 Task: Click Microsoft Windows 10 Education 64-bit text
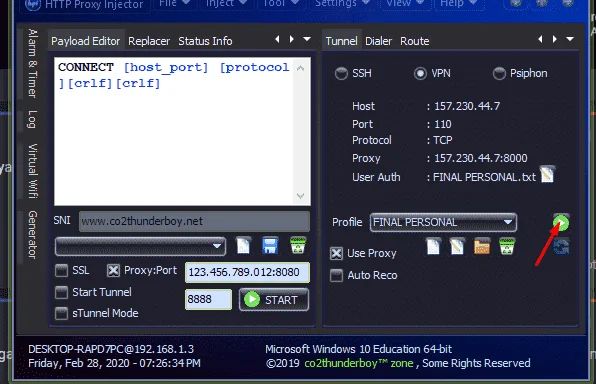click(358, 349)
